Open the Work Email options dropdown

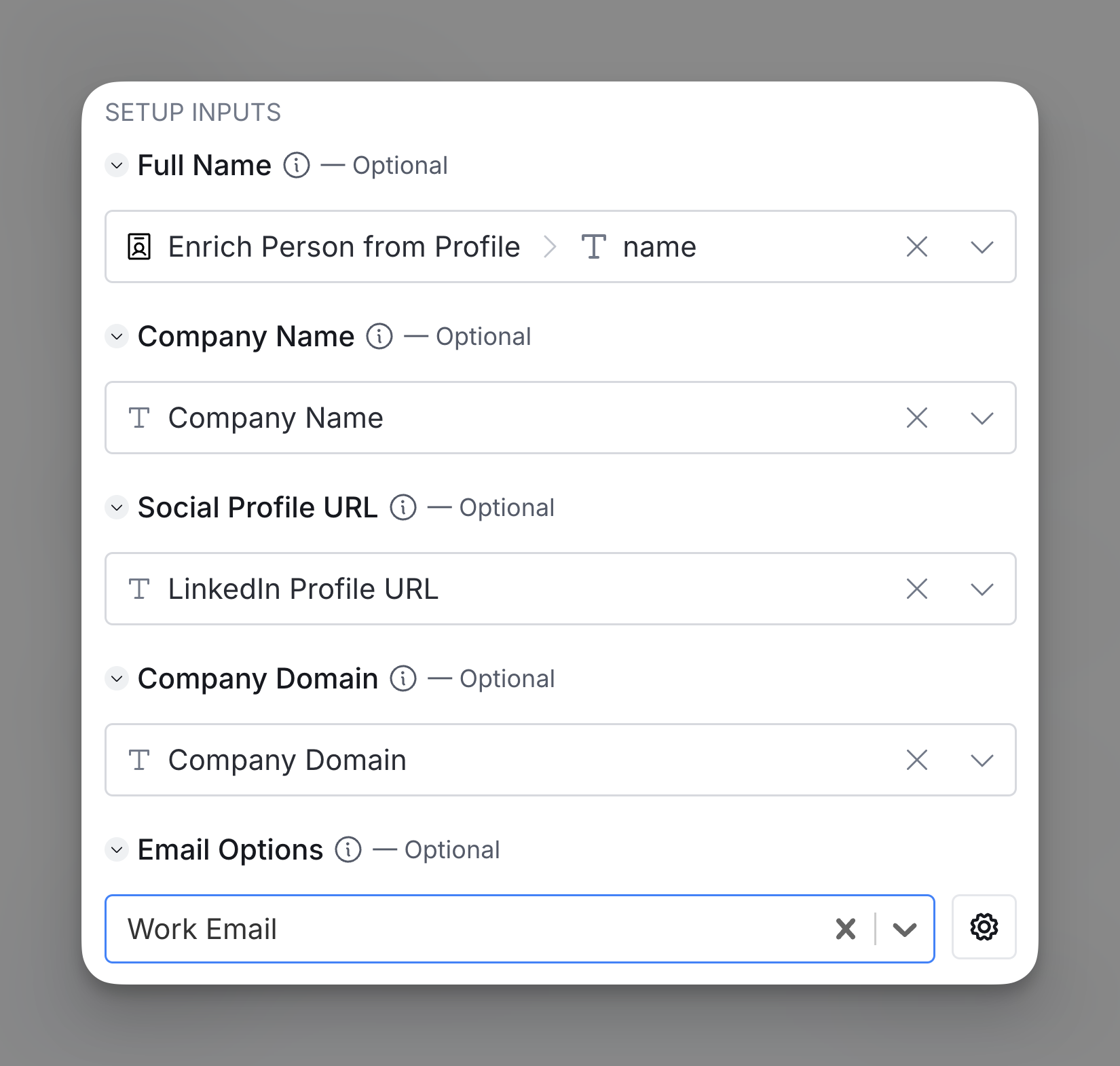(905, 930)
